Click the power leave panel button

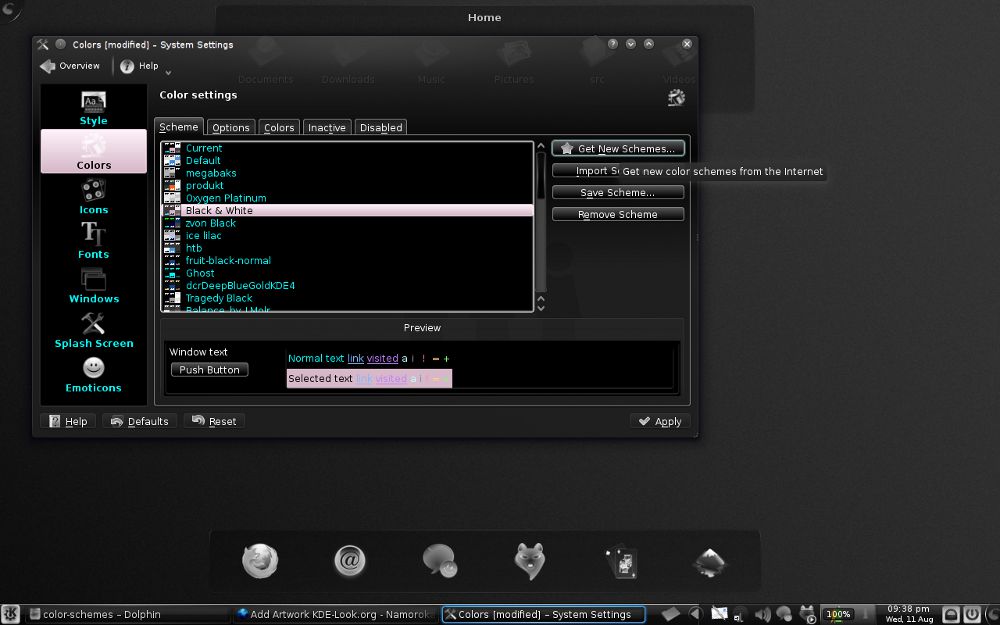click(971, 614)
